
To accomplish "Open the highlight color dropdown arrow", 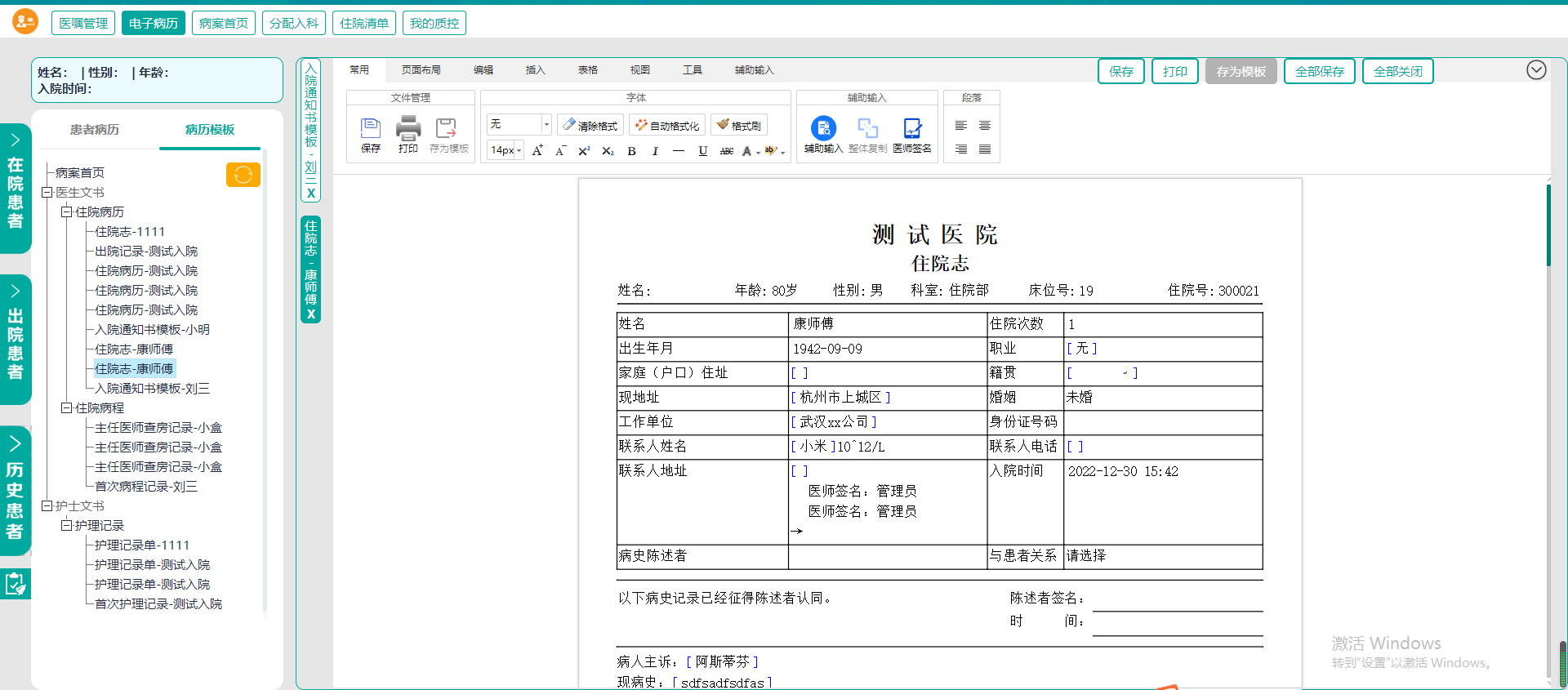I will pos(782,152).
